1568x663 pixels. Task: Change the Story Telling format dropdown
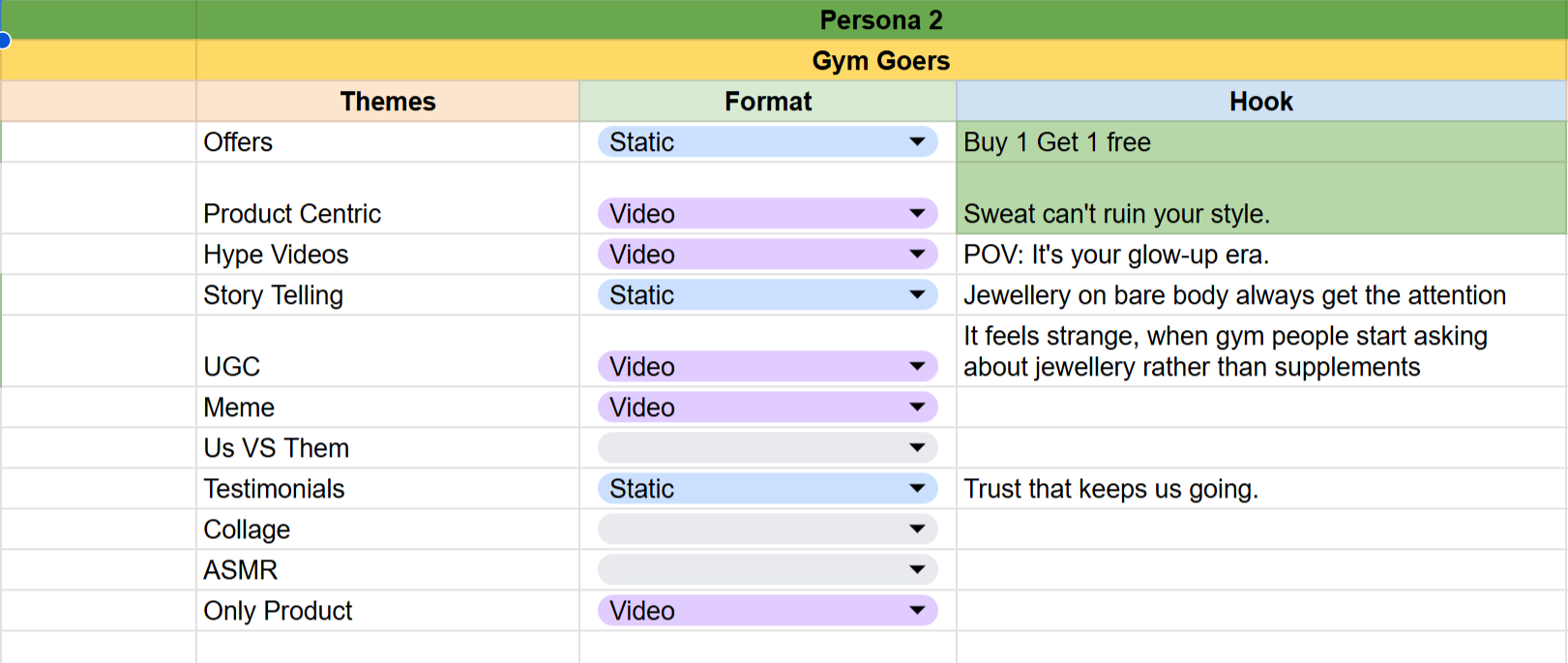[x=916, y=295]
